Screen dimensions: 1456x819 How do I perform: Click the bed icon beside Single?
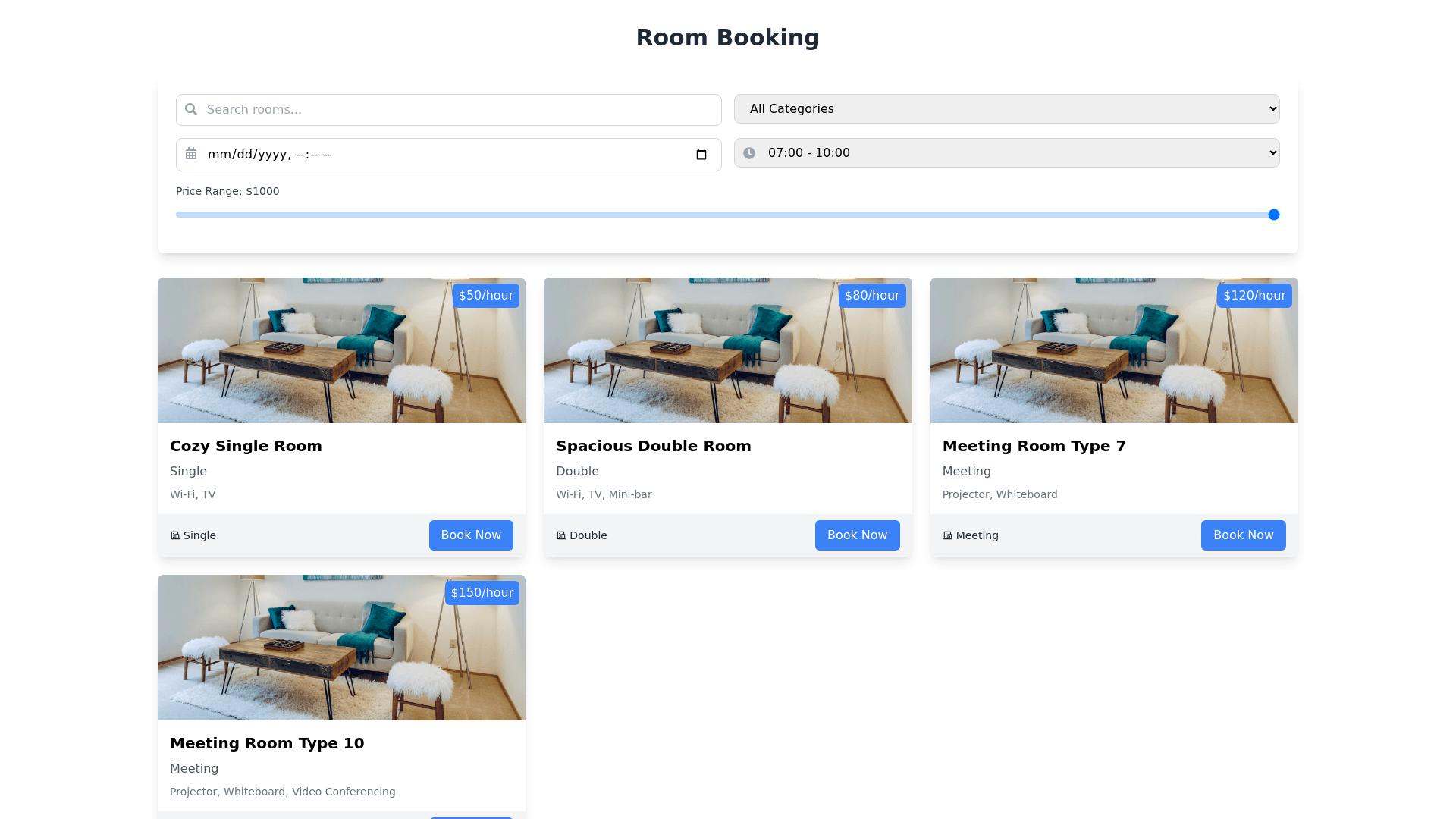(x=175, y=535)
